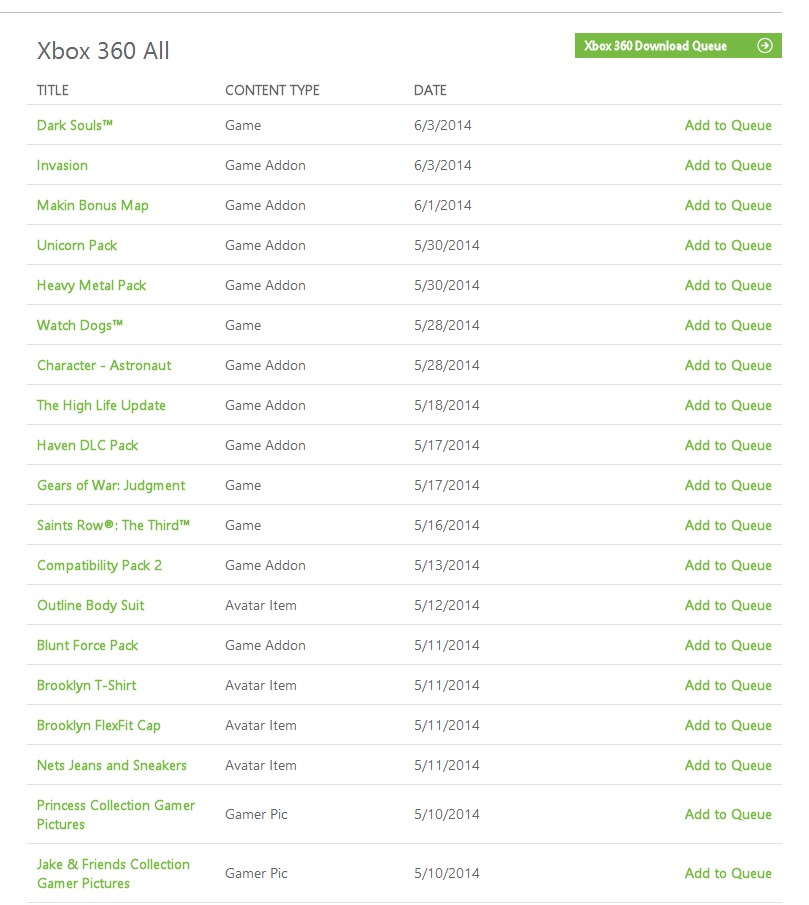Screen dimensions: 809x905
Task: Add Brooklyn FlexFit Cap to queue
Action: point(728,726)
